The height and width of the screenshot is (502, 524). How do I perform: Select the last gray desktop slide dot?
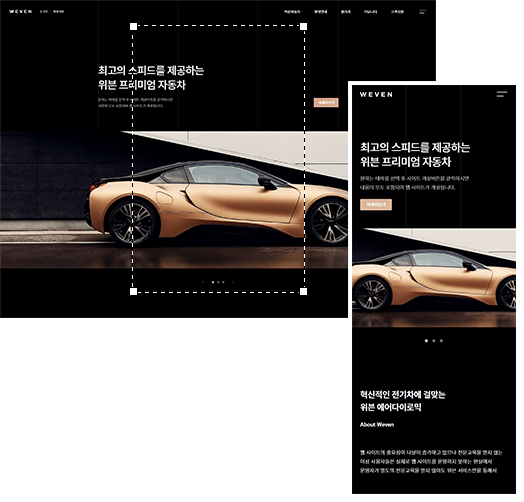pyautogui.click(x=223, y=282)
